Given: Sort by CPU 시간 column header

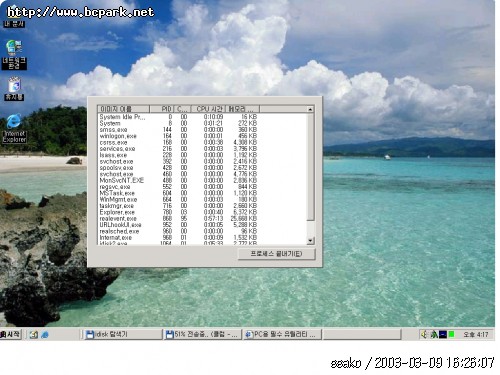Looking at the screenshot, I should point(209,109).
